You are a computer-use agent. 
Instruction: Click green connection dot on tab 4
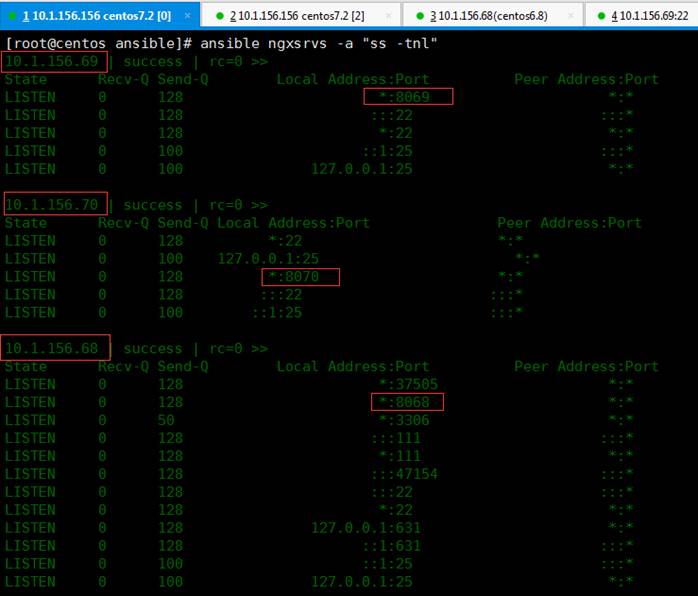click(x=601, y=16)
